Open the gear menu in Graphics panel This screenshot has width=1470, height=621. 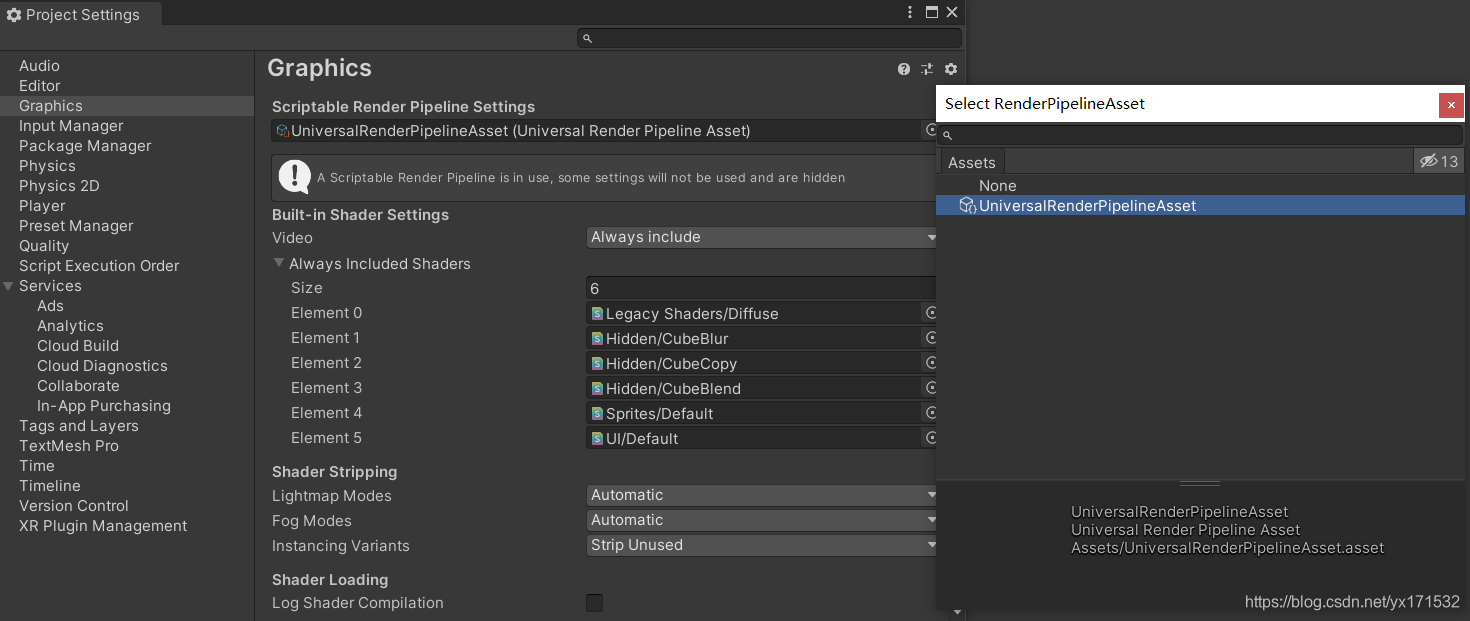point(951,69)
